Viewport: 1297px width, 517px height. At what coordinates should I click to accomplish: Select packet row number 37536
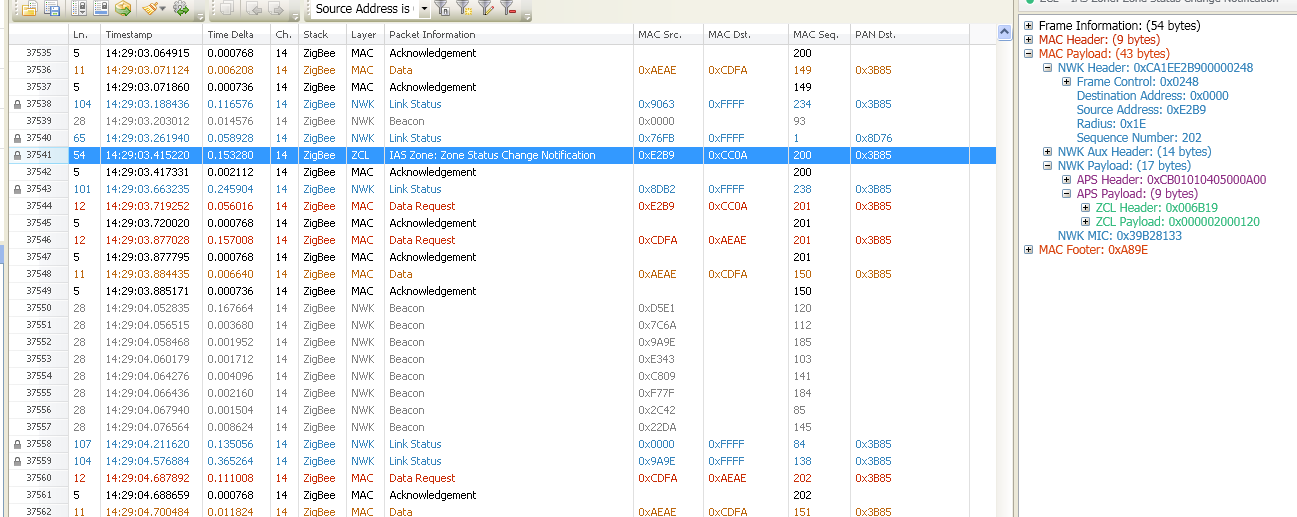pyautogui.click(x=502, y=70)
